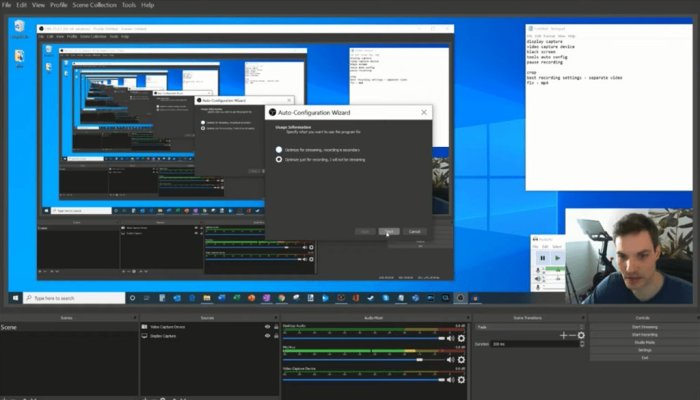Click the Audacity play button in preview

[x=557, y=258]
